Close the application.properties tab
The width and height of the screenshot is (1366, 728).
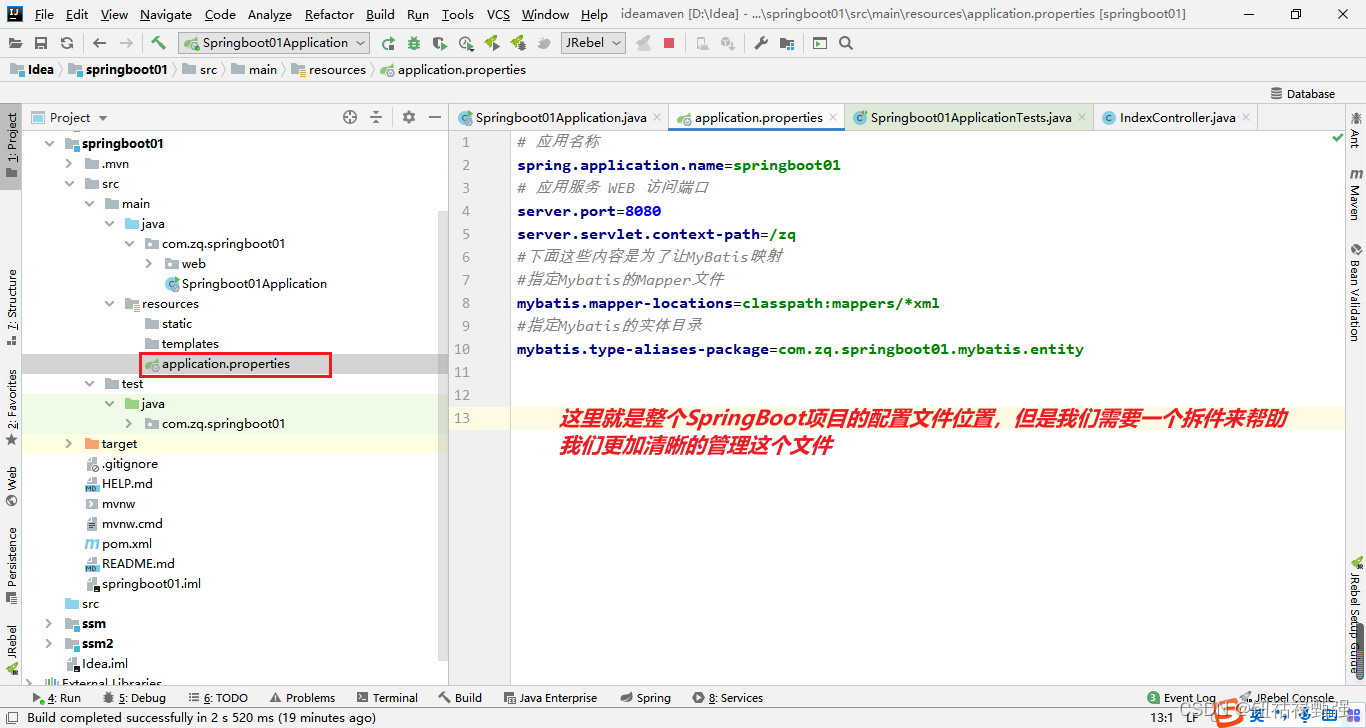834,118
